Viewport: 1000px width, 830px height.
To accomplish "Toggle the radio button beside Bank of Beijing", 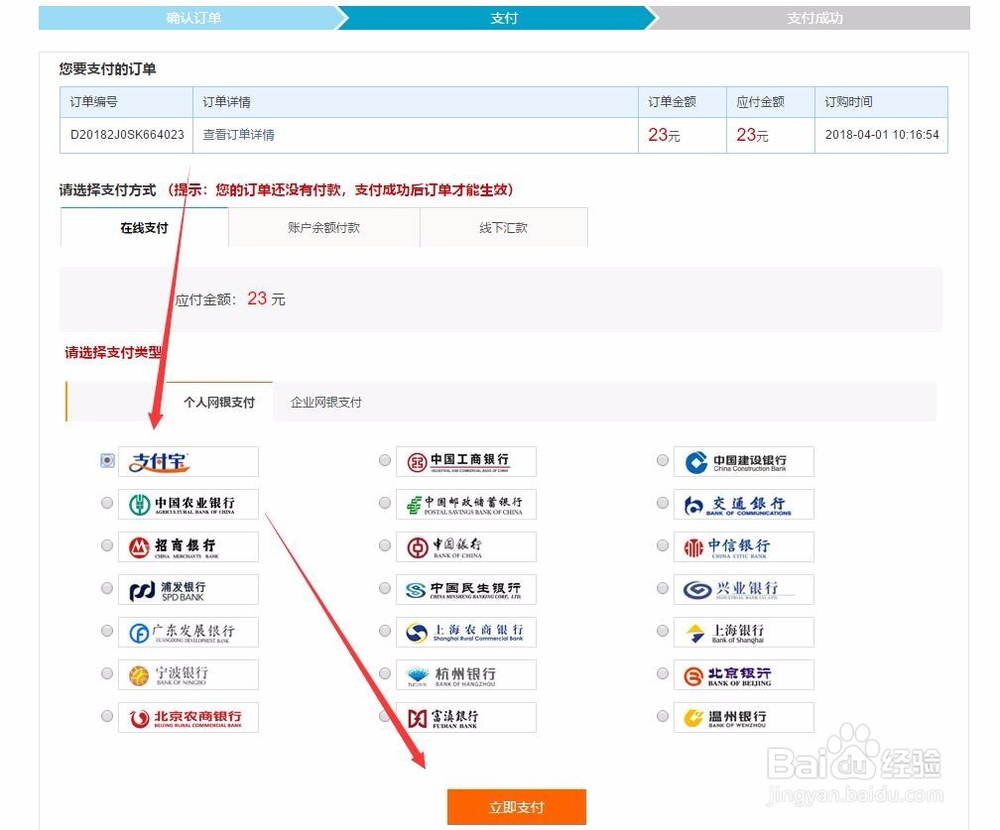I will [x=662, y=673].
